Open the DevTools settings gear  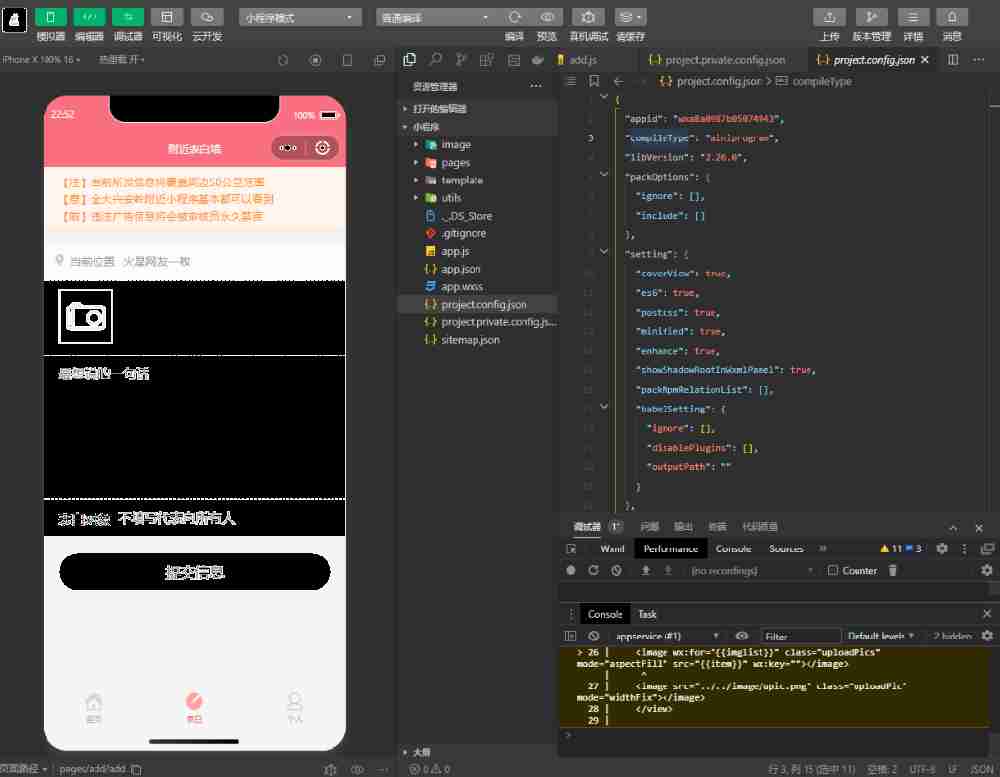[941, 549]
